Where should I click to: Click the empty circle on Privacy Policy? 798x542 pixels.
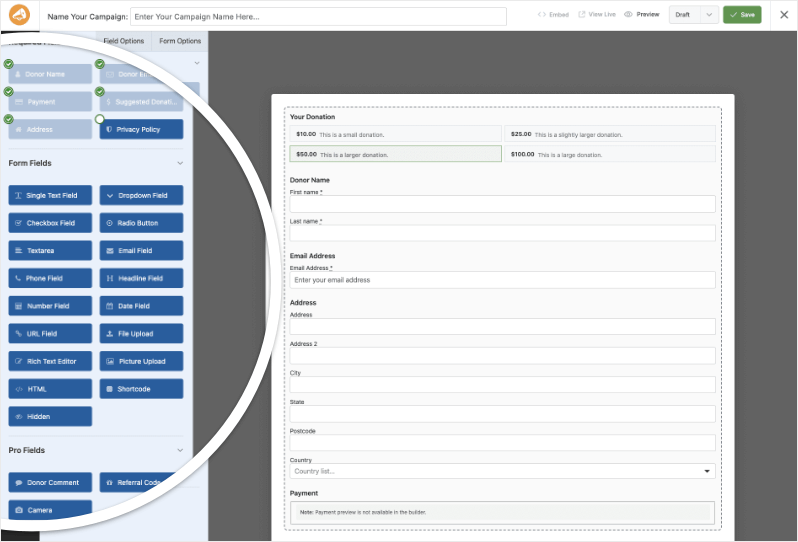(100, 119)
